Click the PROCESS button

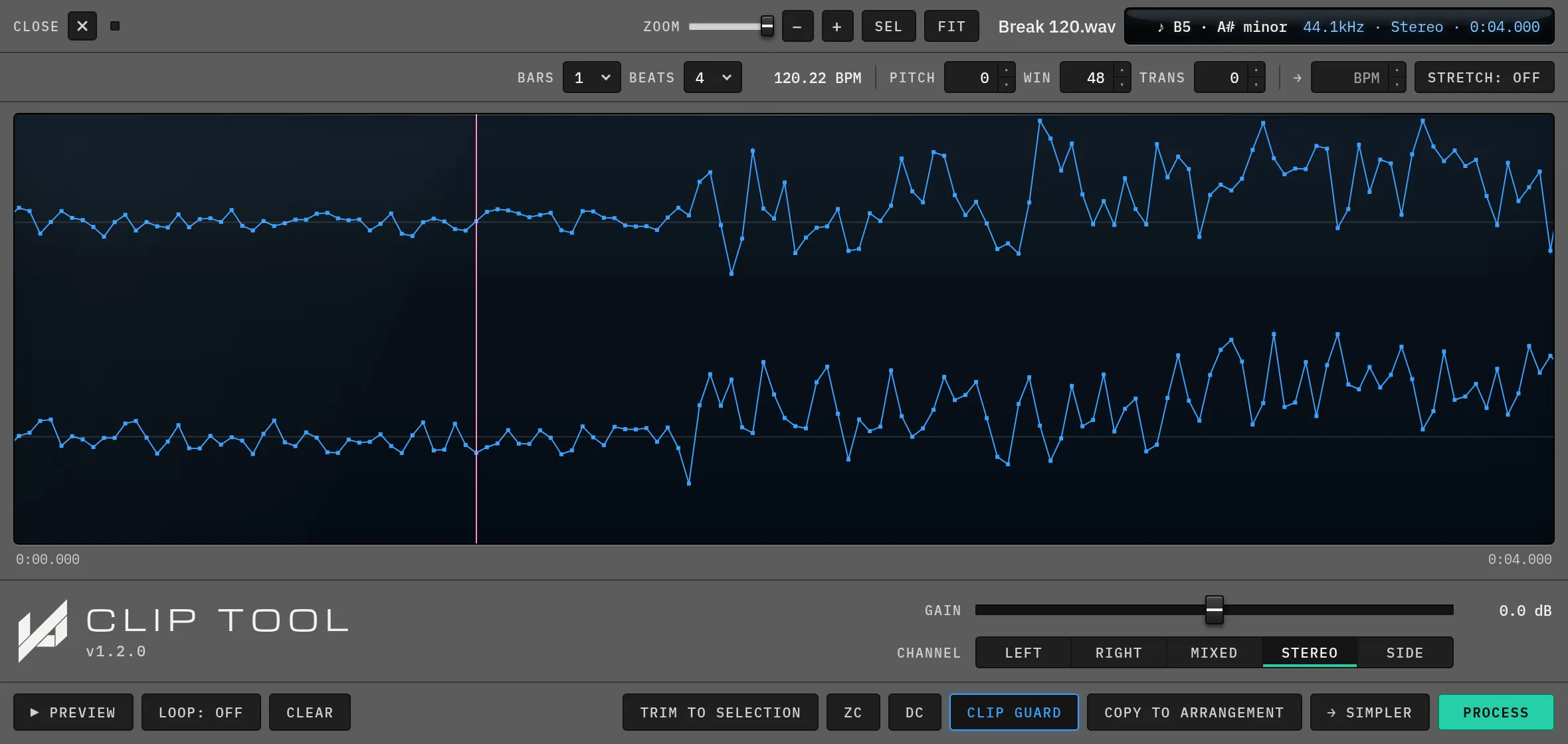click(x=1496, y=713)
